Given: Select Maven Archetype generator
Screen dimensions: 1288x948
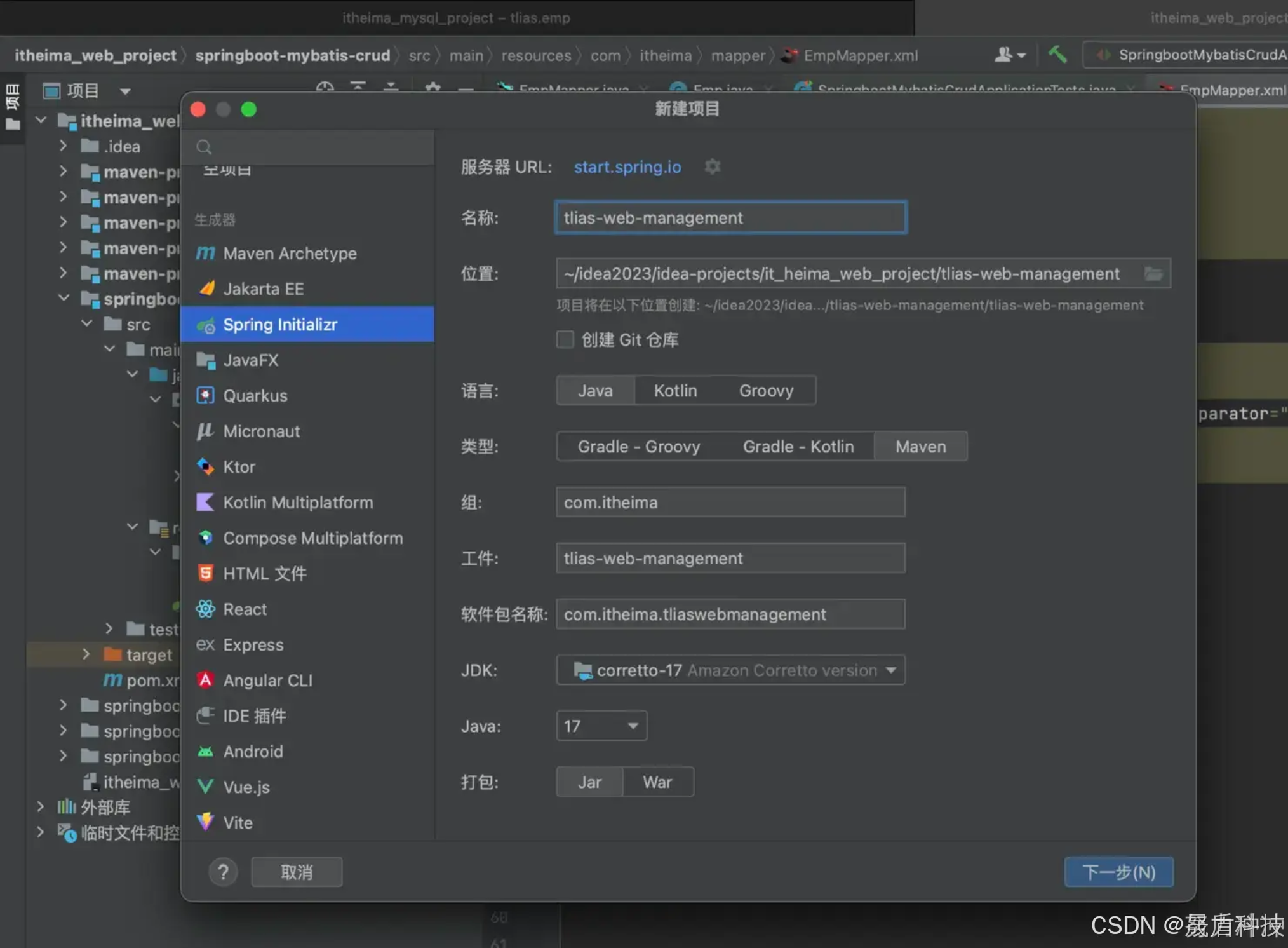Looking at the screenshot, I should pyautogui.click(x=307, y=253).
